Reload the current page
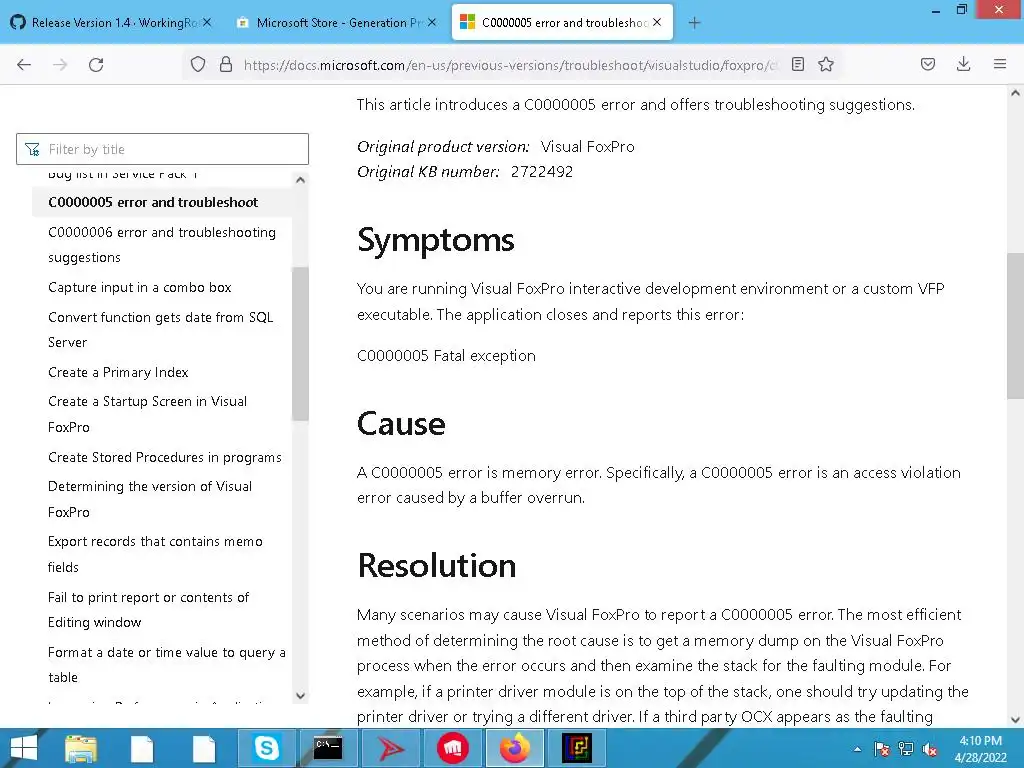 pyautogui.click(x=96, y=65)
